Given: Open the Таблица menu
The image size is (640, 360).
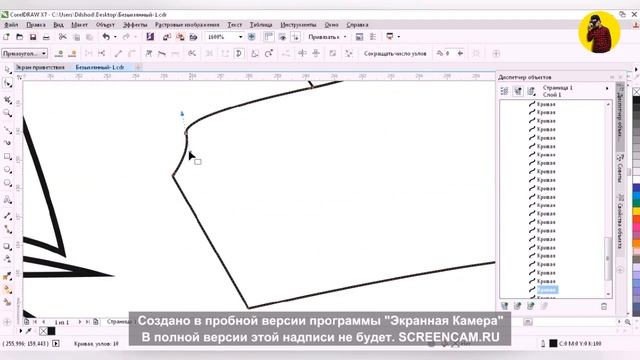Looking at the screenshot, I should click(x=261, y=25).
